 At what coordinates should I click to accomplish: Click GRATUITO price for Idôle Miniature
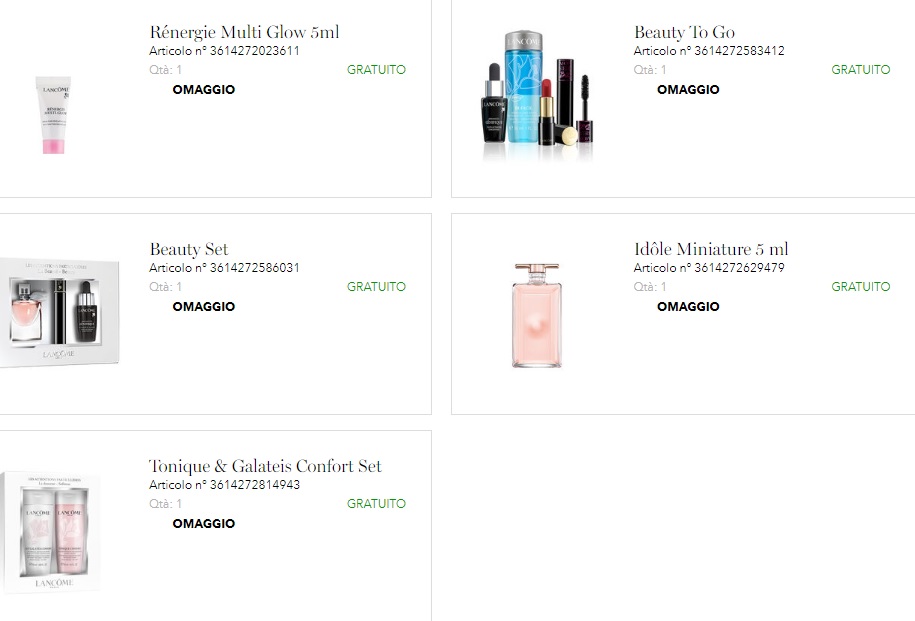861,287
